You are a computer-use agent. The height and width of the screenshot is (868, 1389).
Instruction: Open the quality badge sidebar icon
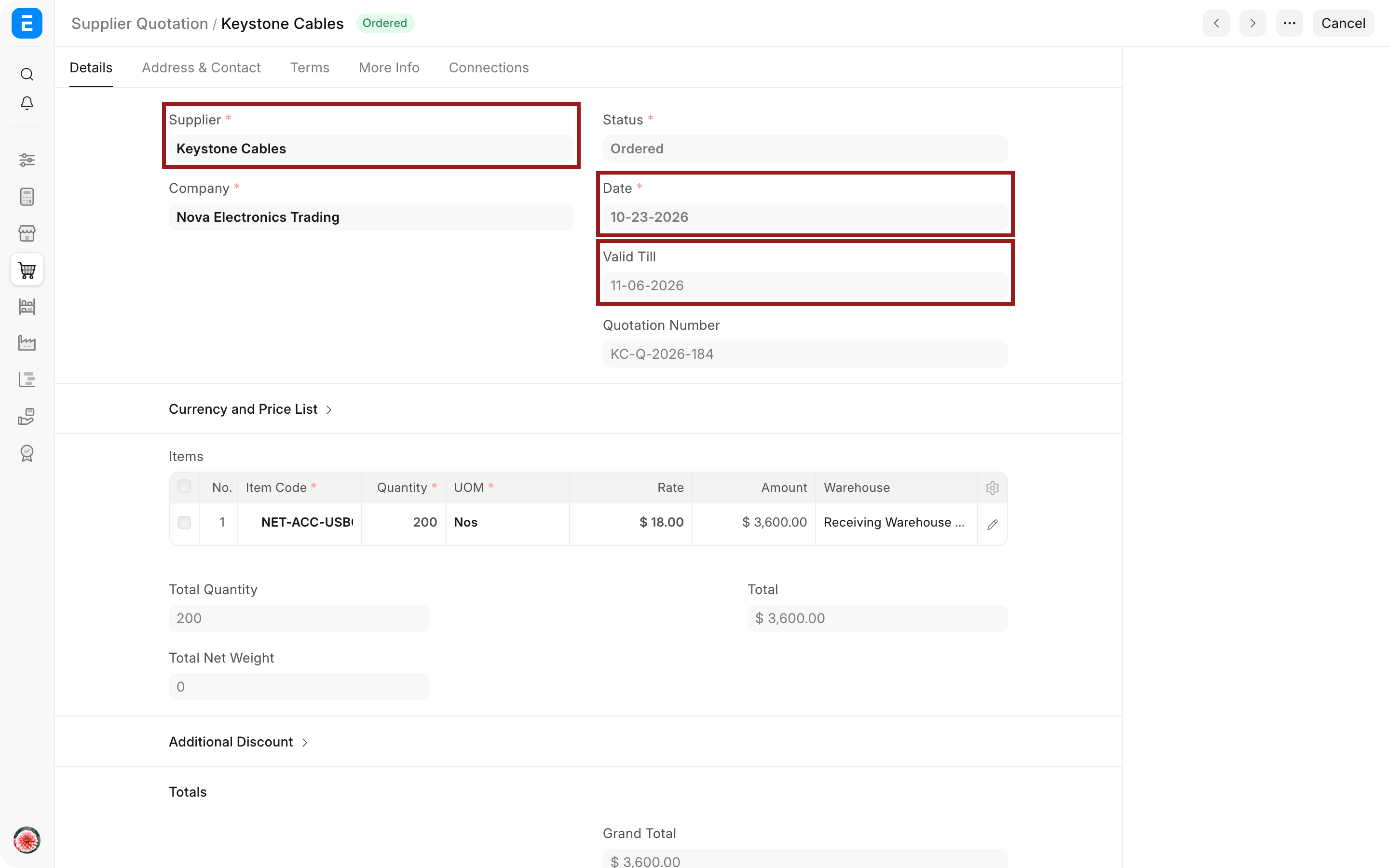pyautogui.click(x=27, y=453)
